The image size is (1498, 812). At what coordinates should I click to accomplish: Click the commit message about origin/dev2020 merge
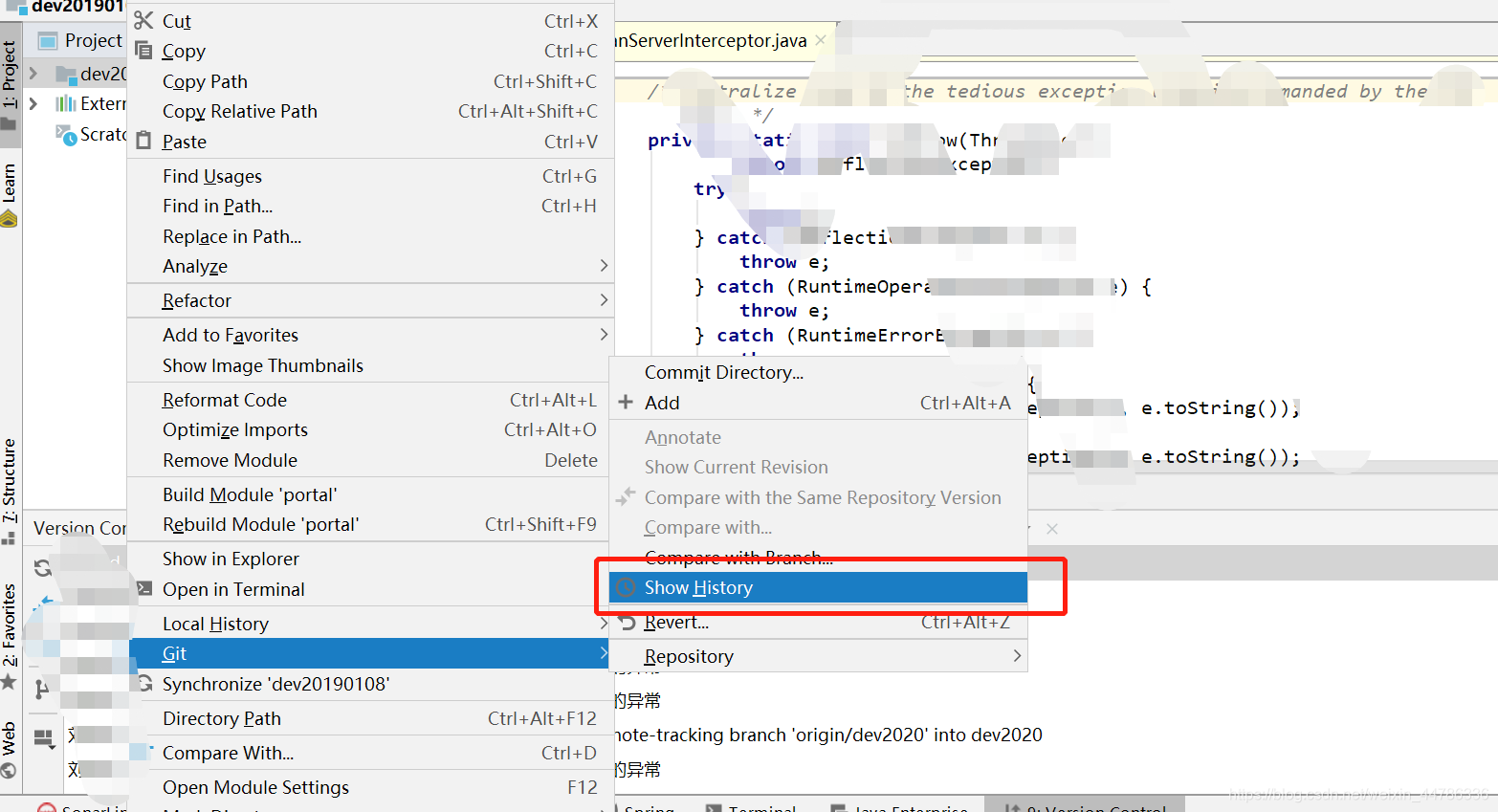(x=828, y=735)
